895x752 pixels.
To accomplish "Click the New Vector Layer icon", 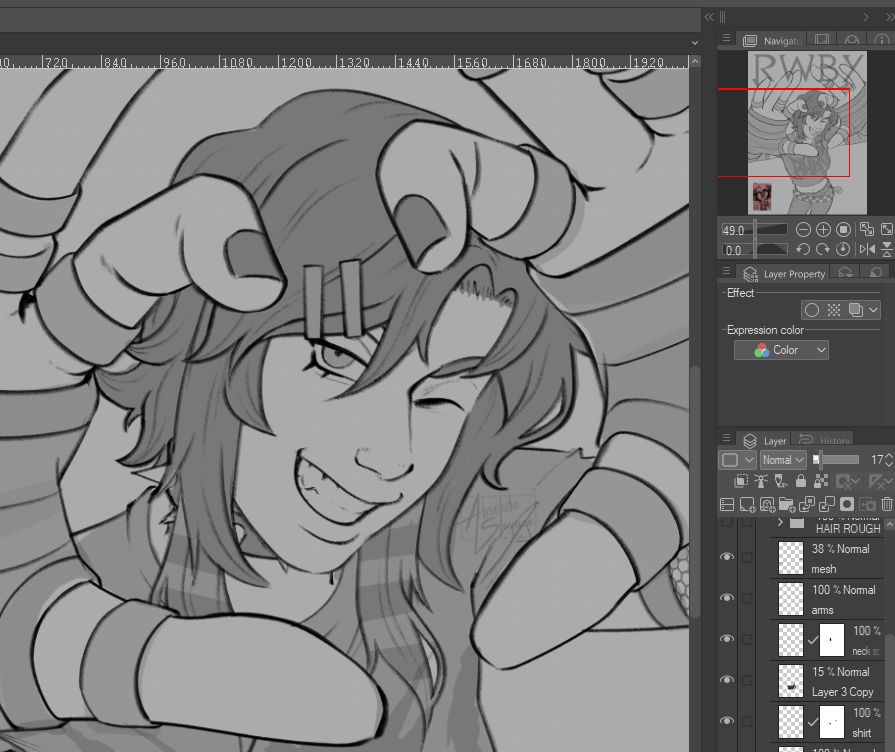I will click(x=767, y=504).
